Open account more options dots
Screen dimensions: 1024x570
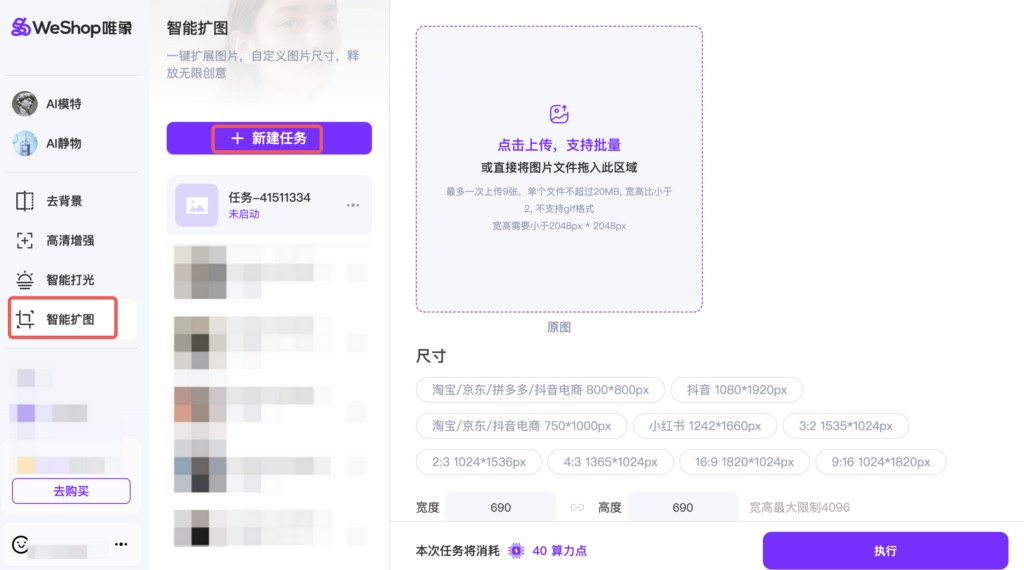pyautogui.click(x=121, y=544)
